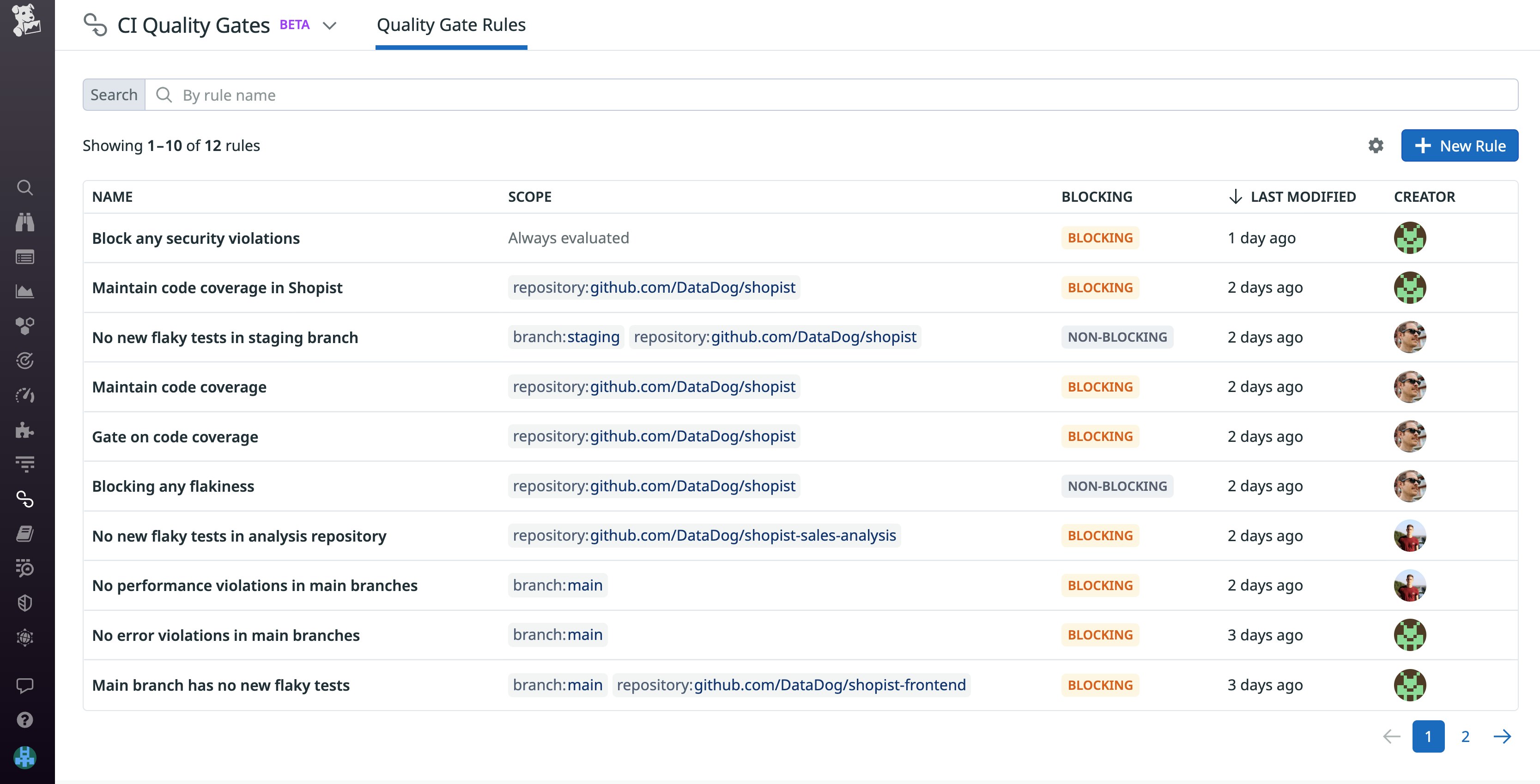This screenshot has width=1540, height=784.
Task: Select the Monitors target icon in sidebar
Action: (x=26, y=360)
